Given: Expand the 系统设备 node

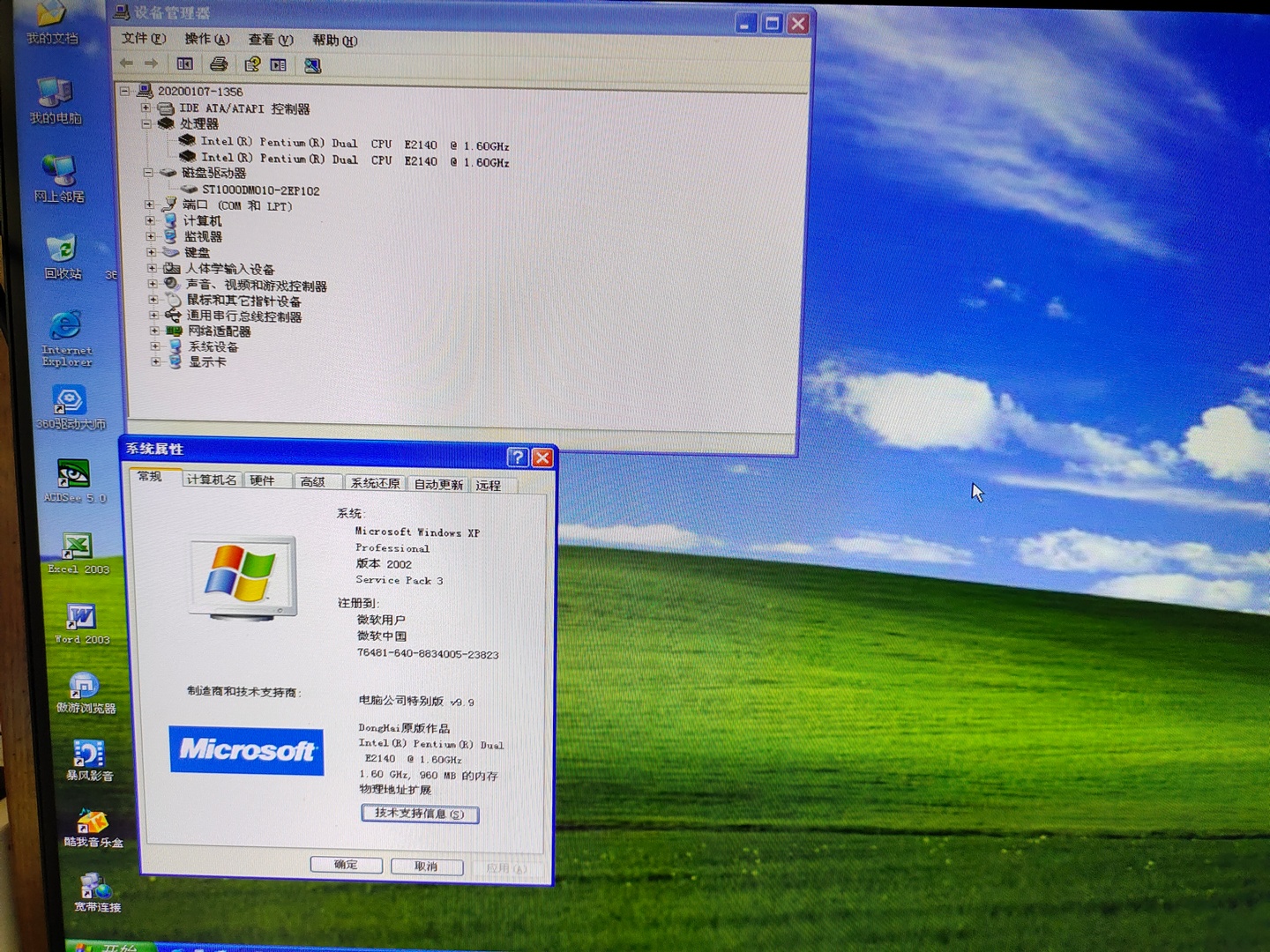Looking at the screenshot, I should pos(155,346).
